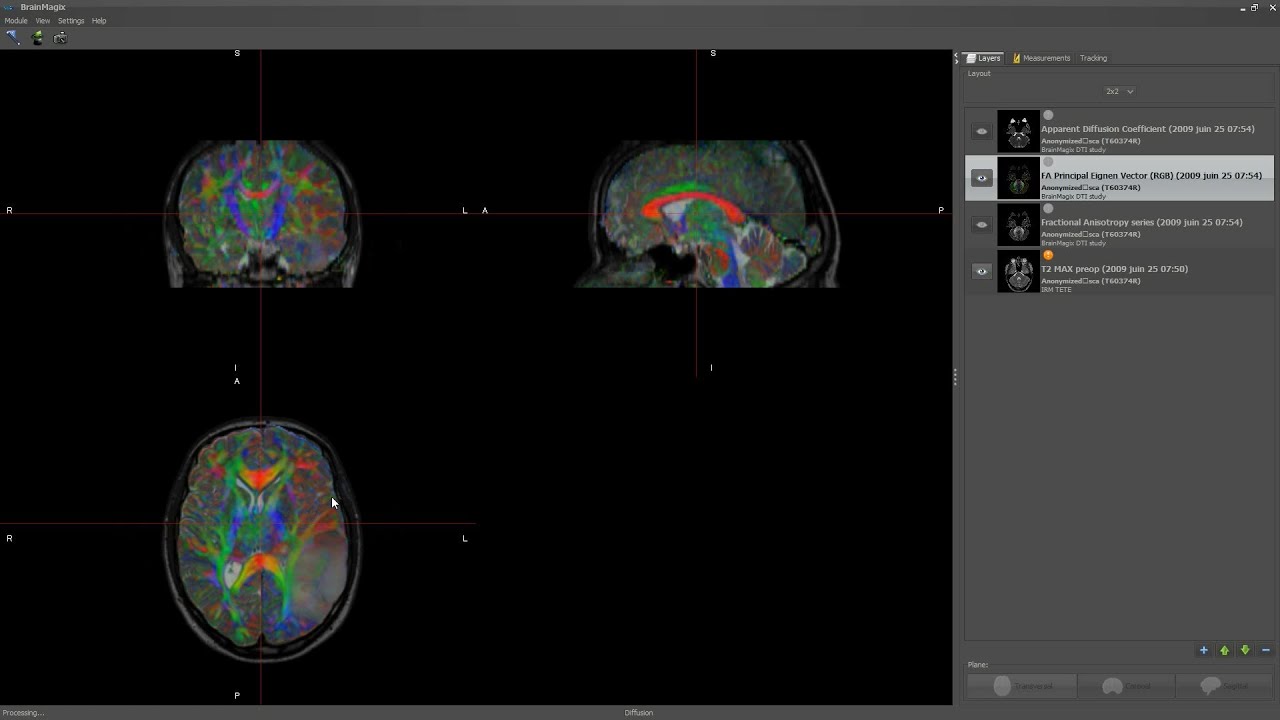Viewport: 1280px width, 720px height.
Task: Move layer up with green up arrow
Action: (x=1224, y=650)
